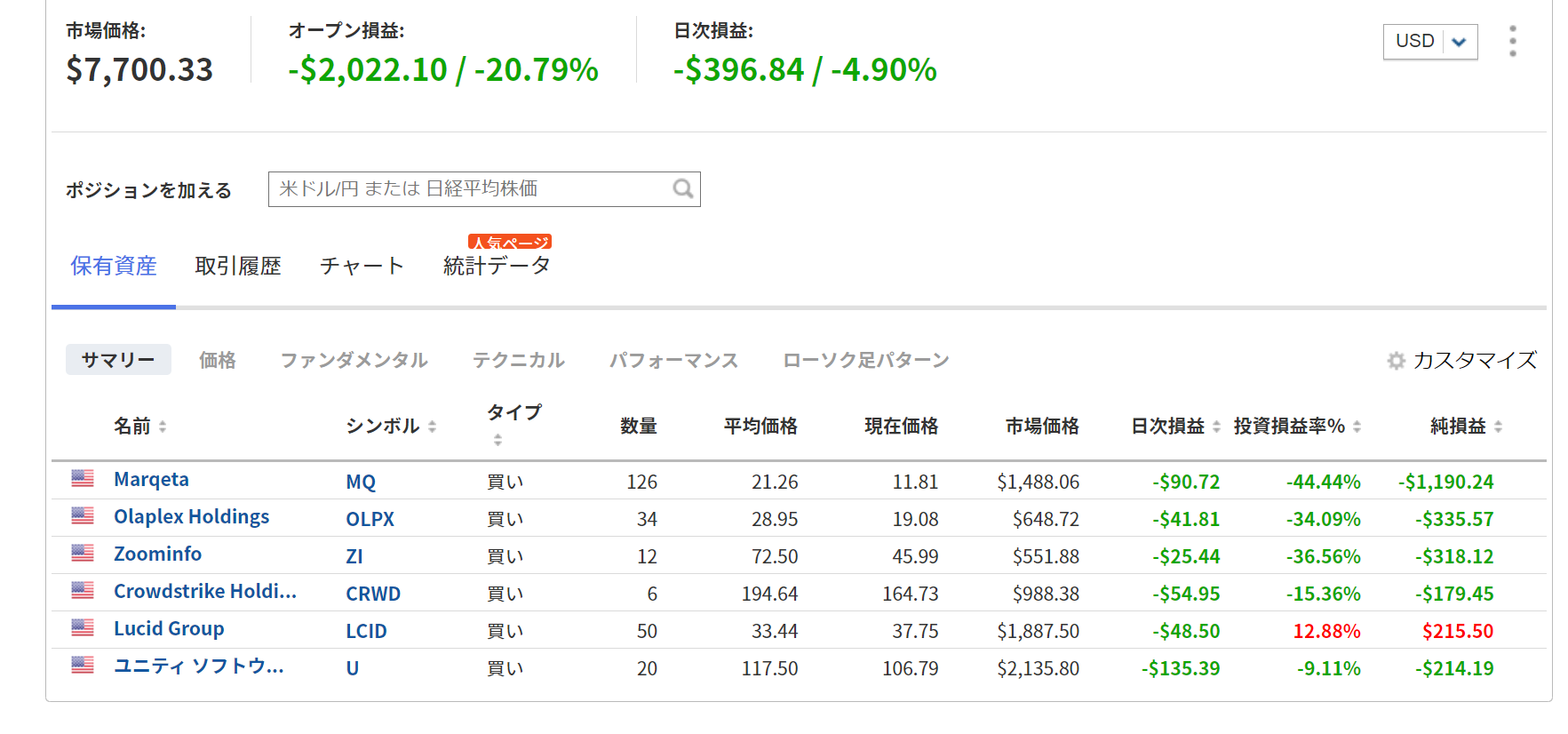Screen dimensions: 1568x734
Task: Switch to the 価格 view
Action: pos(218,360)
